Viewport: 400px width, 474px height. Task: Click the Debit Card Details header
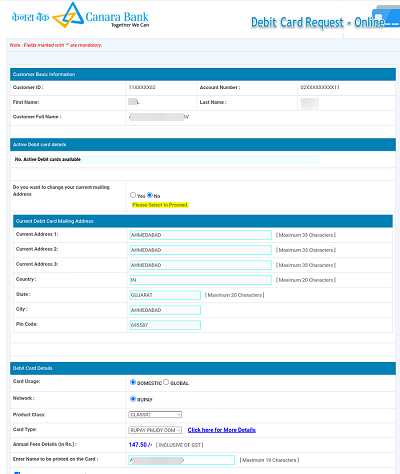pyautogui.click(x=203, y=368)
